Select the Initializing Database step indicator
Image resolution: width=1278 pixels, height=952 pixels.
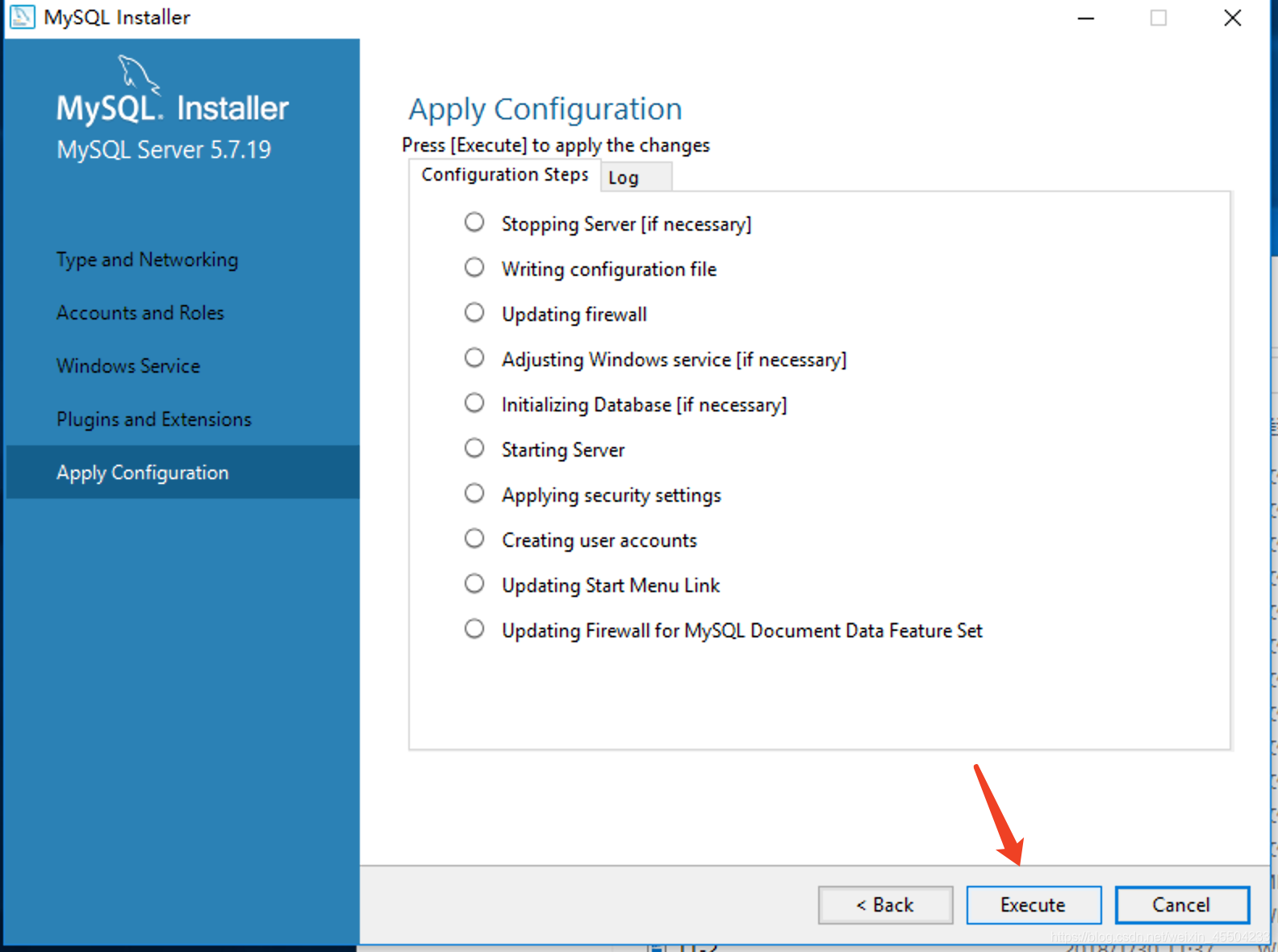coord(474,403)
